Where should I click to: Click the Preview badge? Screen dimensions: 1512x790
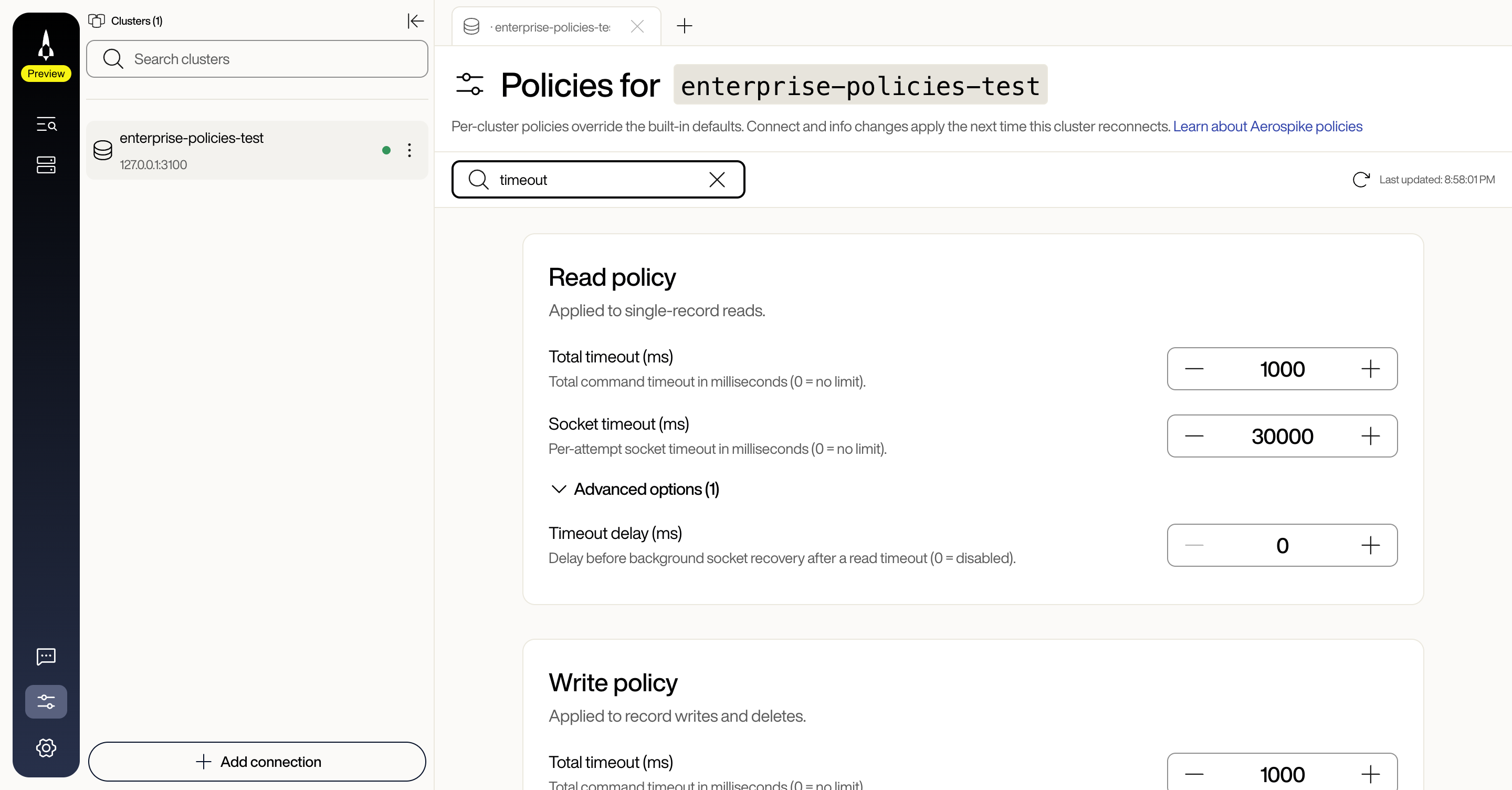[46, 74]
